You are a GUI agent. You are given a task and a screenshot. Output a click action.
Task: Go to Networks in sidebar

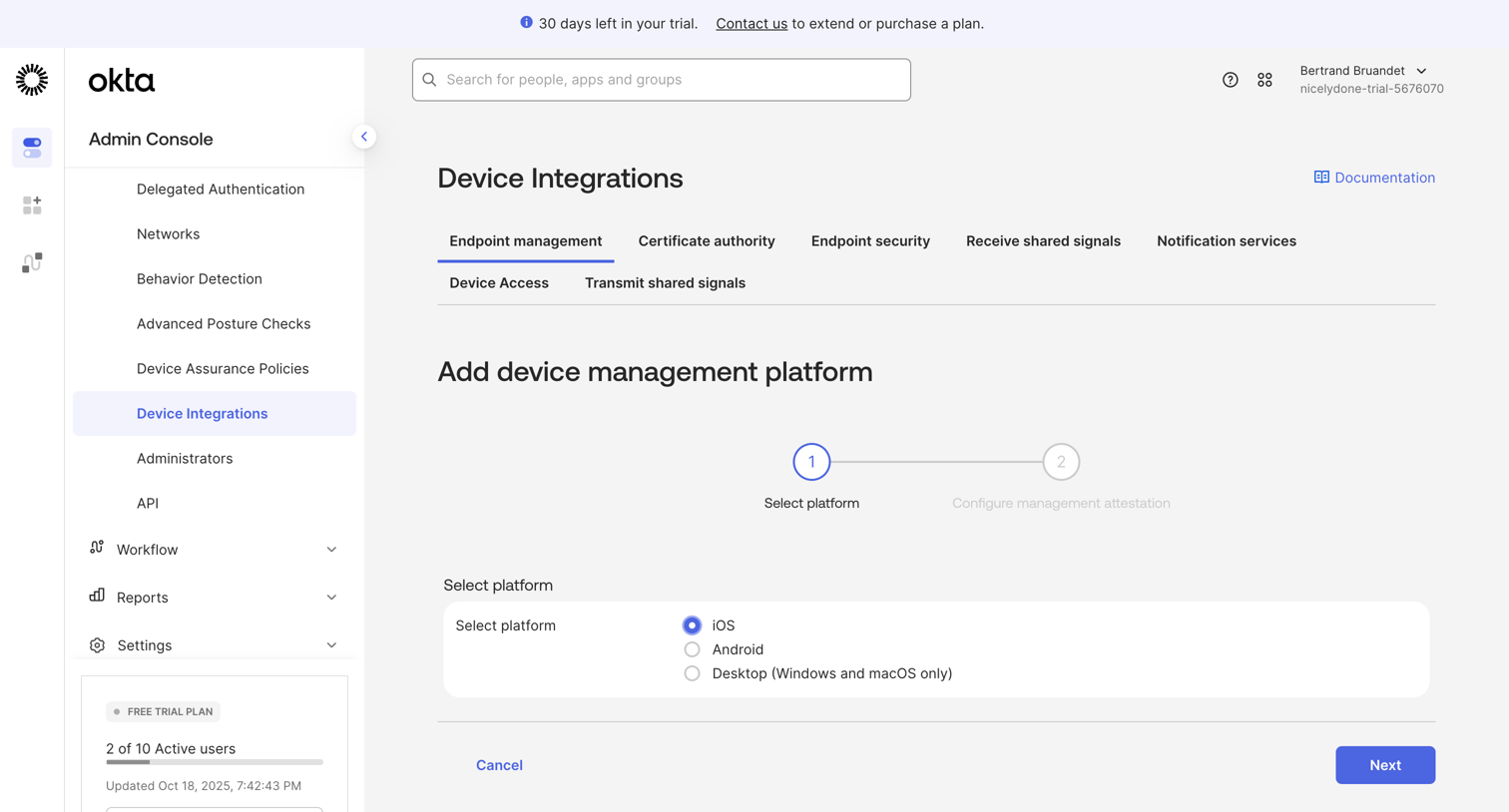point(168,234)
